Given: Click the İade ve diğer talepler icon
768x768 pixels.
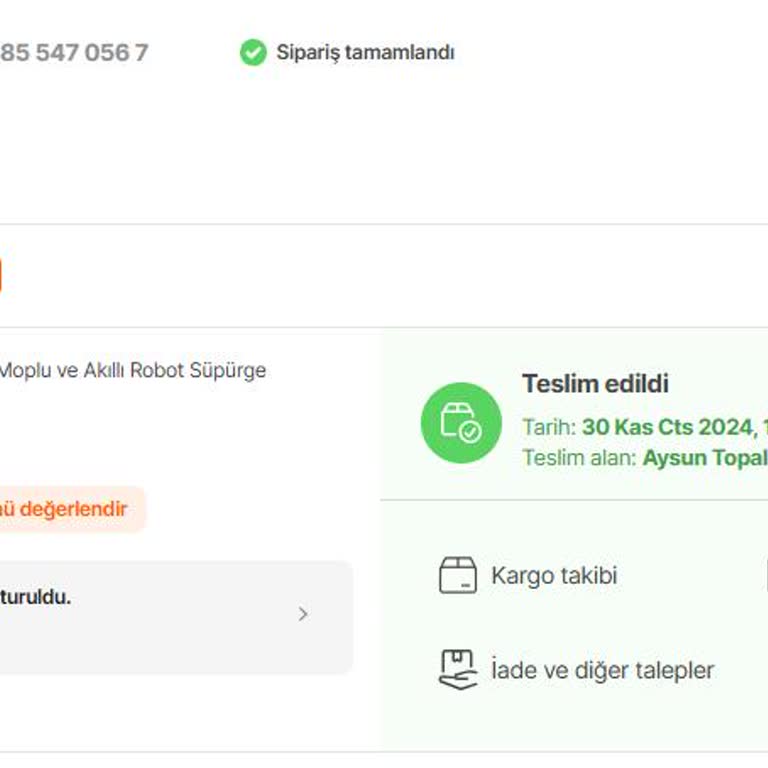Looking at the screenshot, I should pyautogui.click(x=457, y=670).
